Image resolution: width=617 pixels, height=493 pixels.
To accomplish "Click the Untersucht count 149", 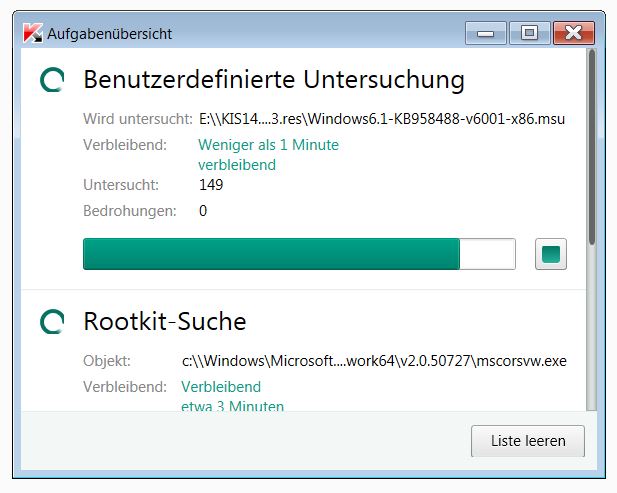I will 211,185.
